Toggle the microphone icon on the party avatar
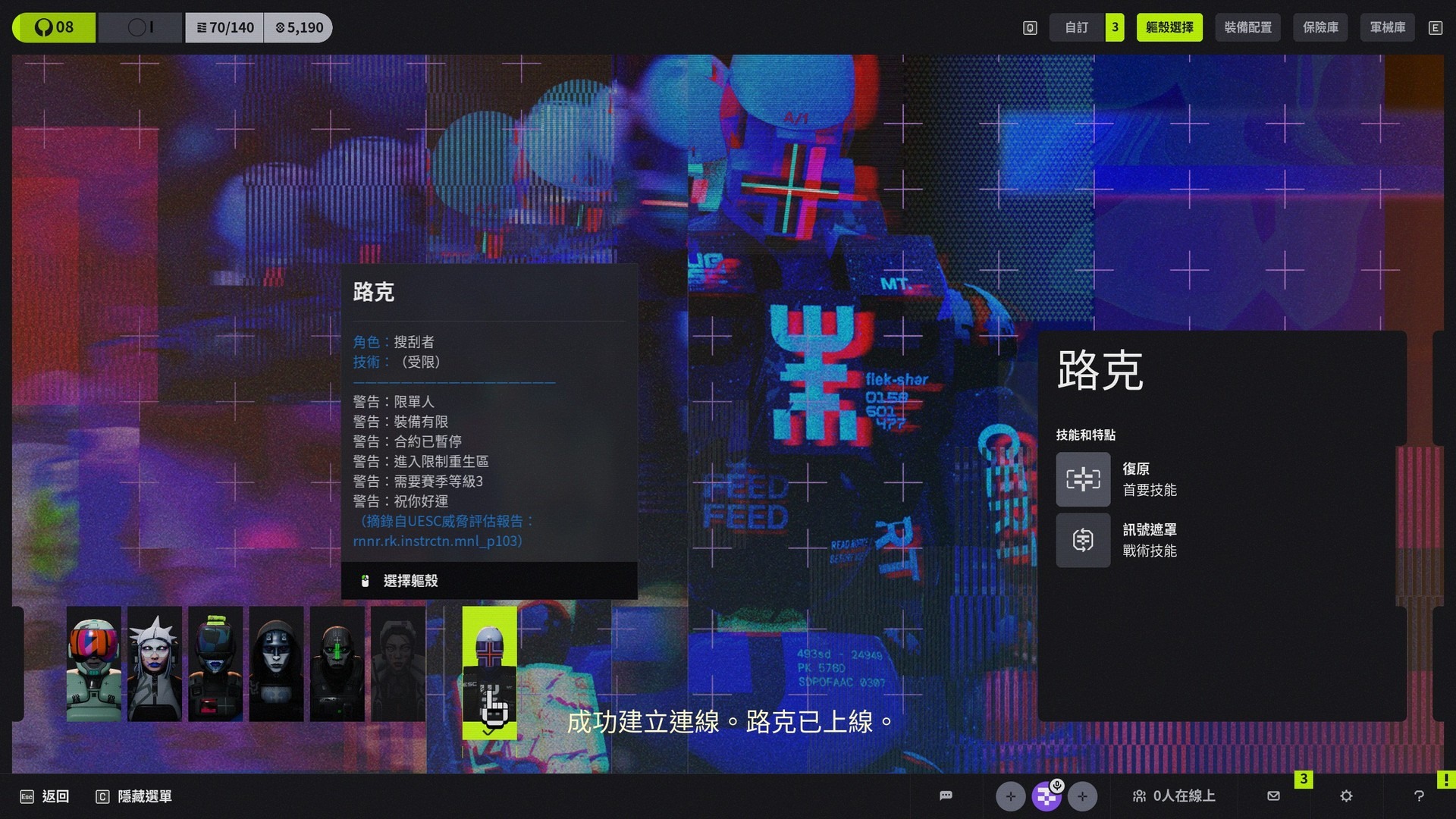 pyautogui.click(x=1056, y=786)
